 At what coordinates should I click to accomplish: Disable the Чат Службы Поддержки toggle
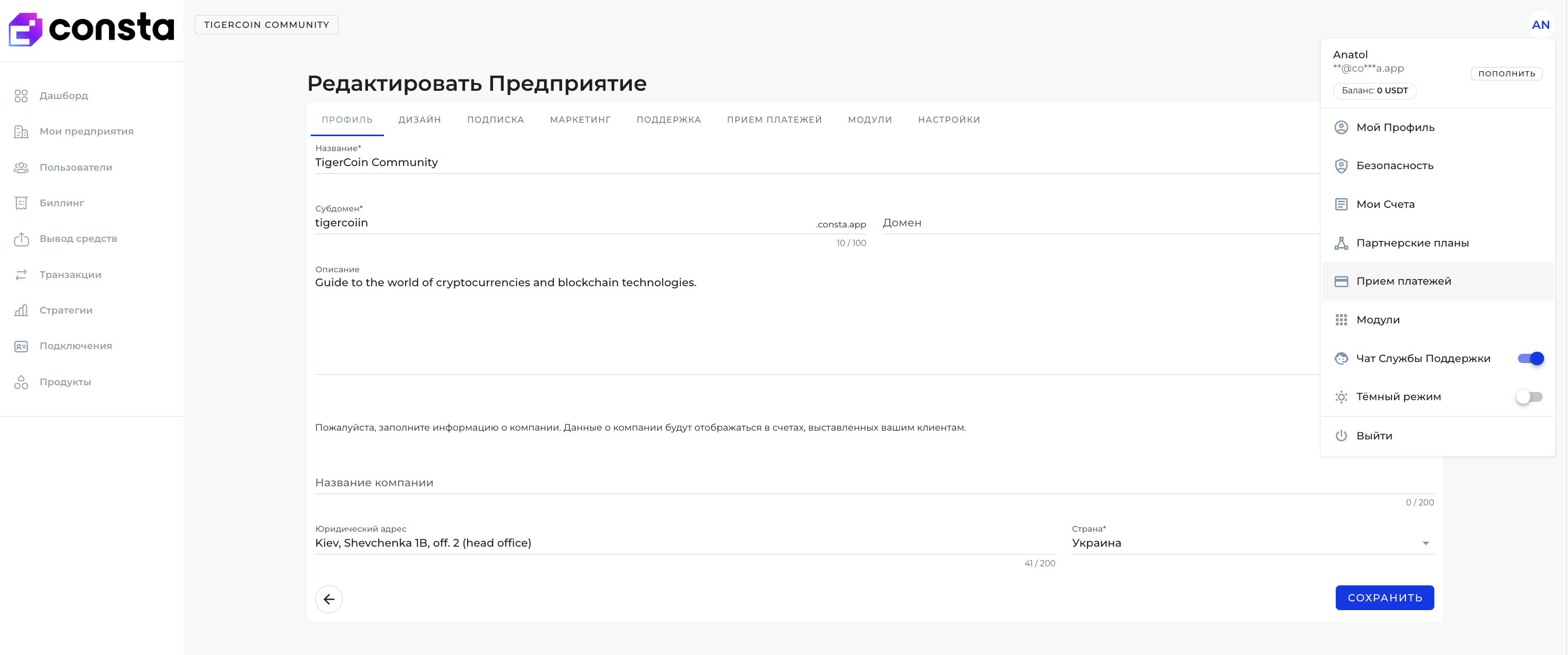[x=1530, y=358]
